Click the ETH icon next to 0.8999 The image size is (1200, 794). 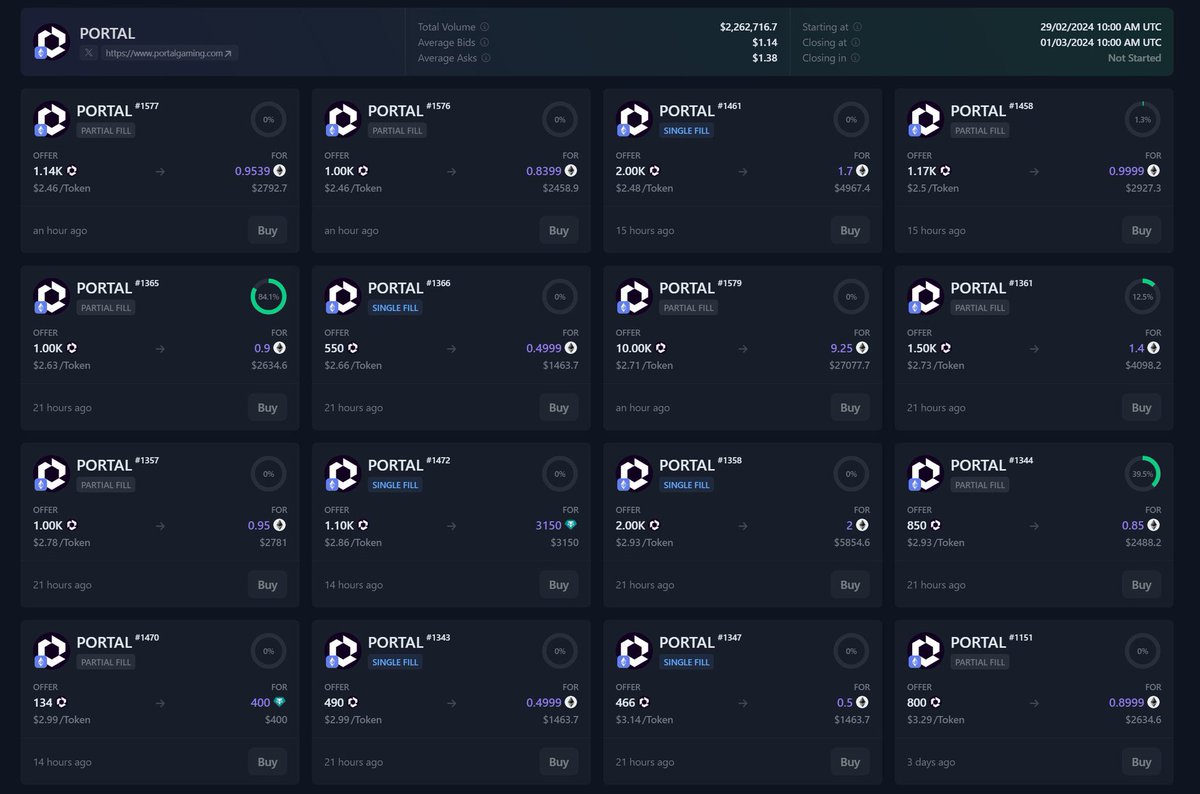point(1154,702)
